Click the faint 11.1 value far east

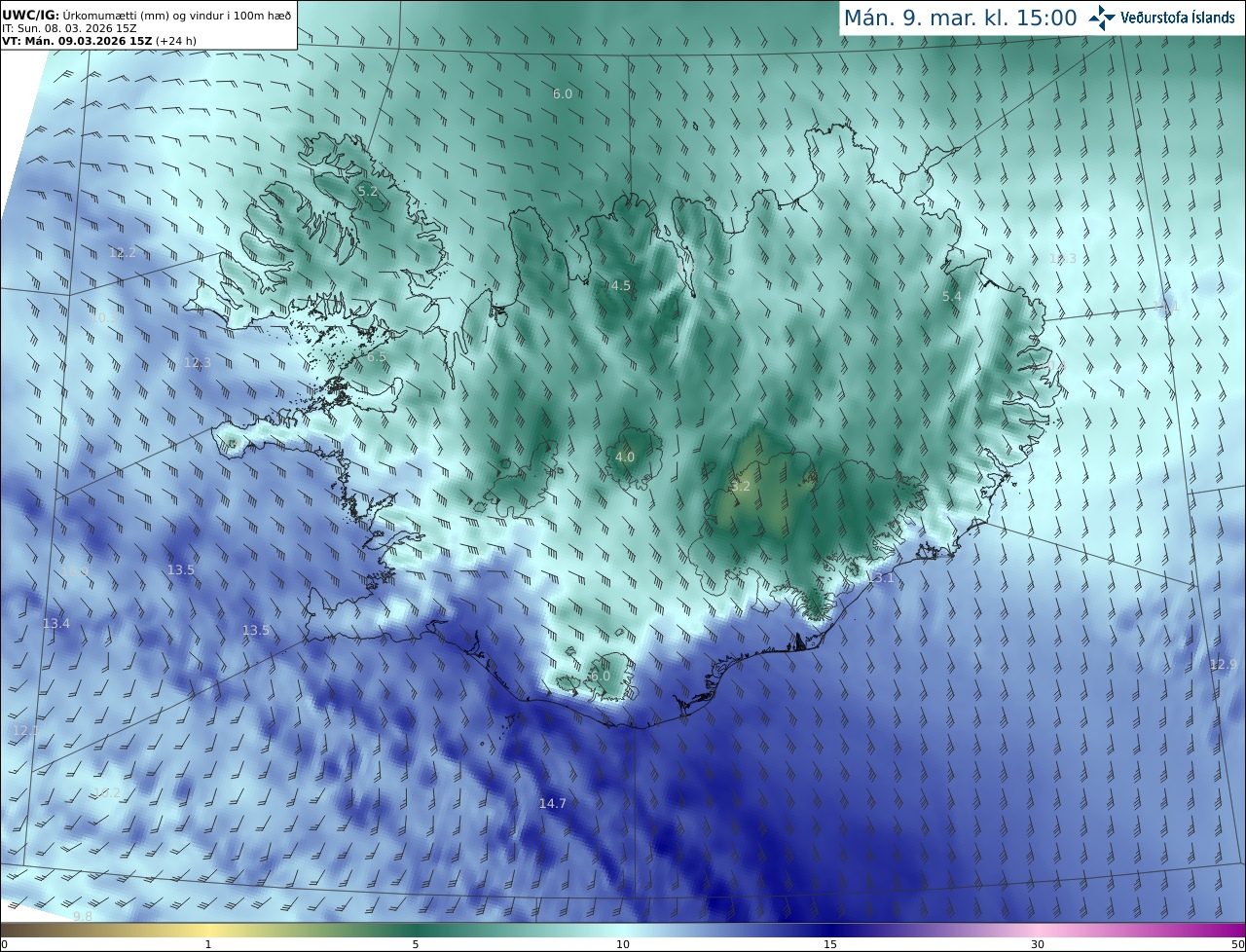click(1166, 306)
